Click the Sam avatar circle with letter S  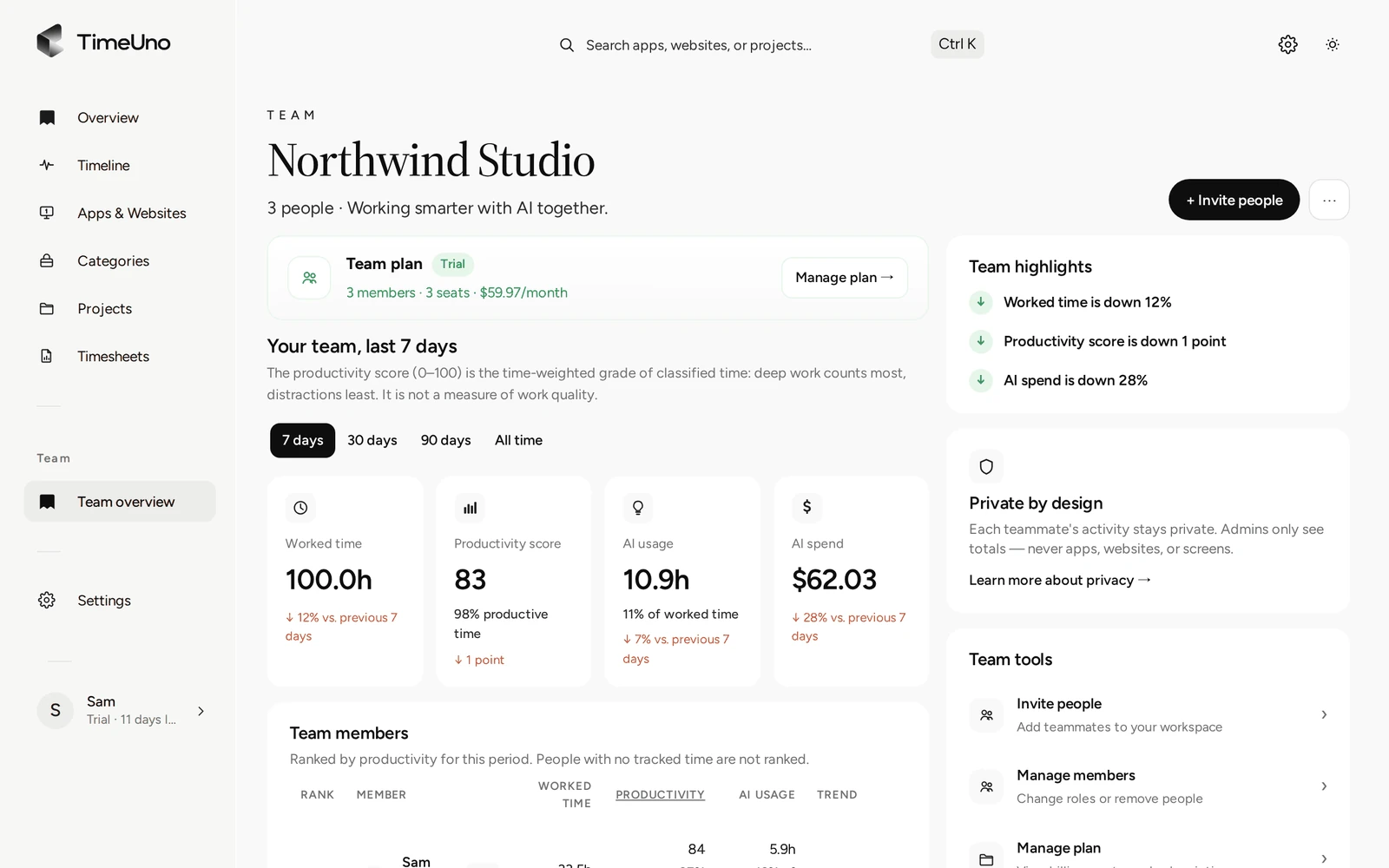click(x=55, y=711)
